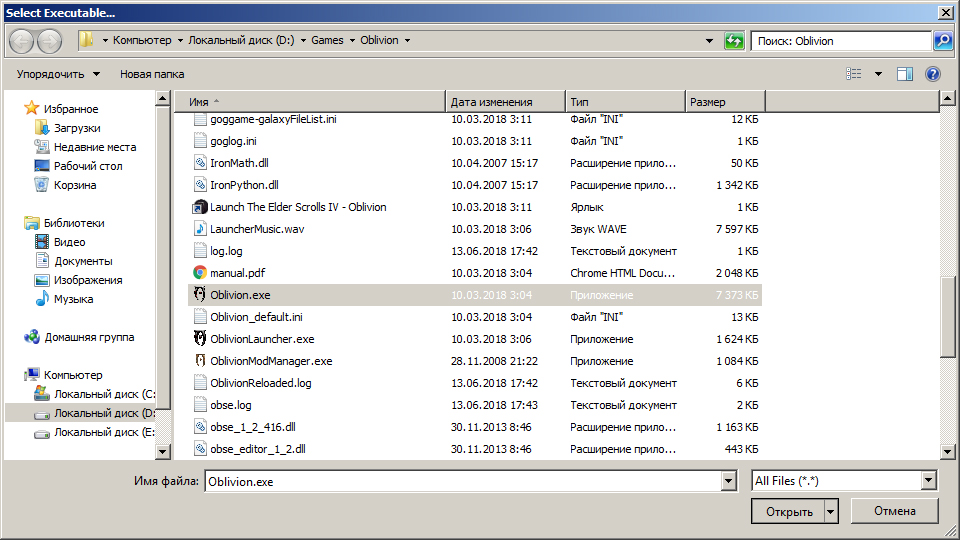The image size is (960, 540).
Task: Click the navigation pane scrollbar up arrow
Action: pyautogui.click(x=162, y=99)
